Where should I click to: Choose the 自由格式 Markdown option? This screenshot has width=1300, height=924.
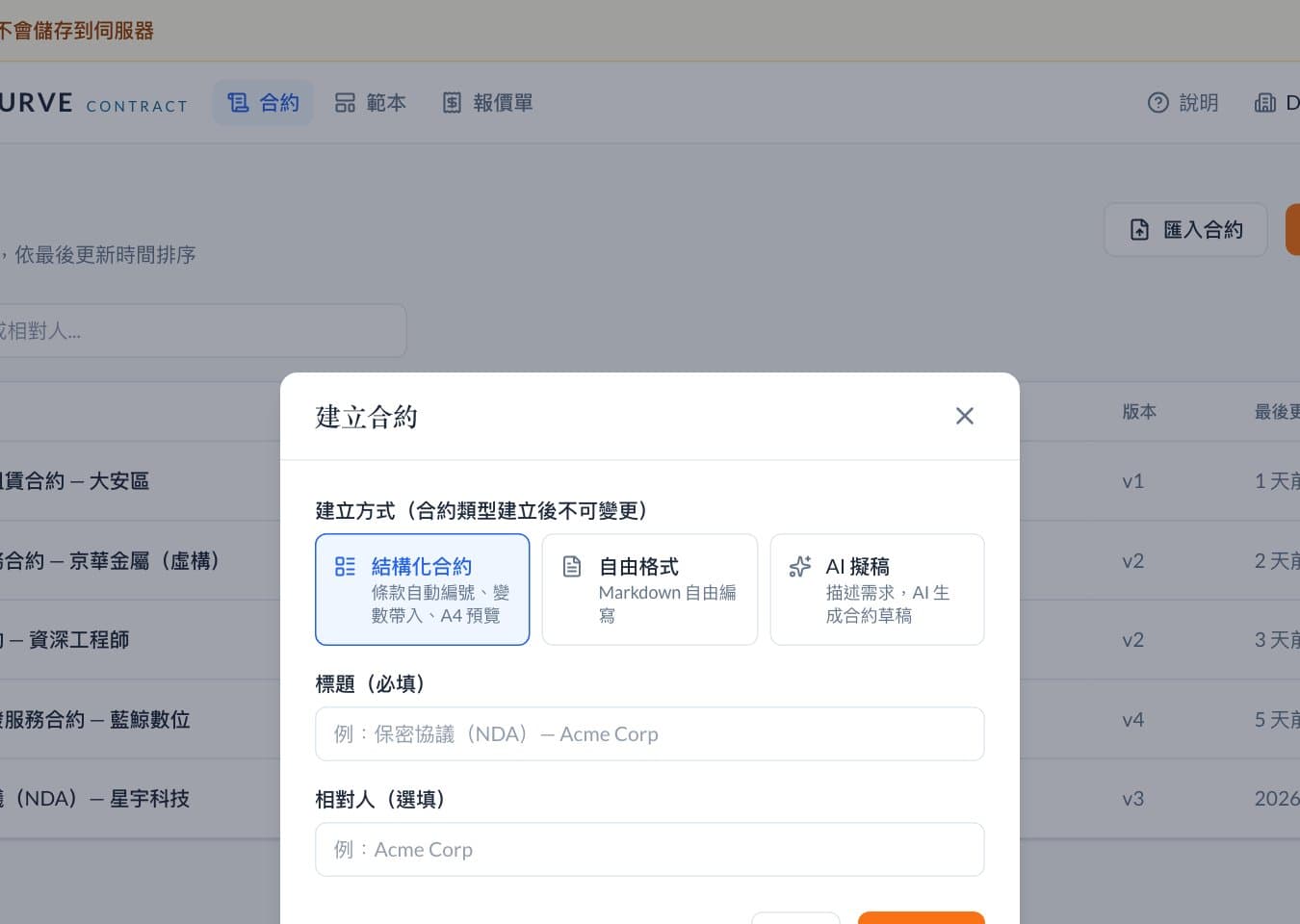coord(650,589)
